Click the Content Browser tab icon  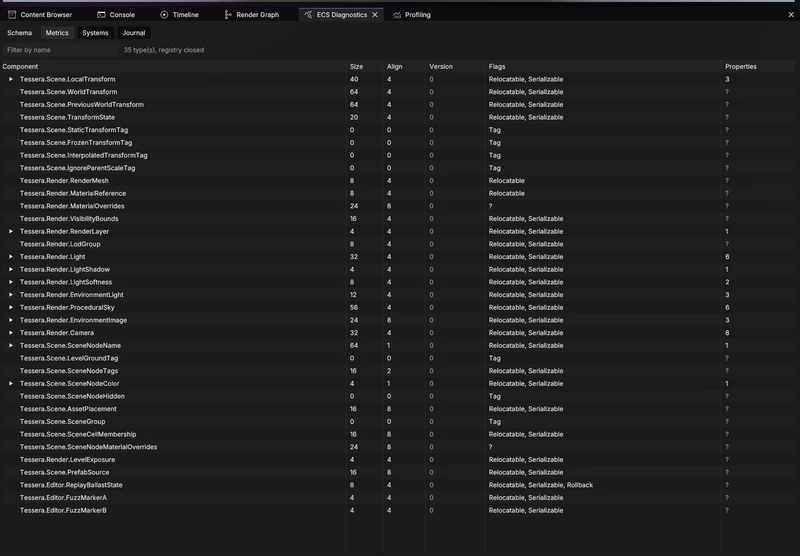(12, 15)
